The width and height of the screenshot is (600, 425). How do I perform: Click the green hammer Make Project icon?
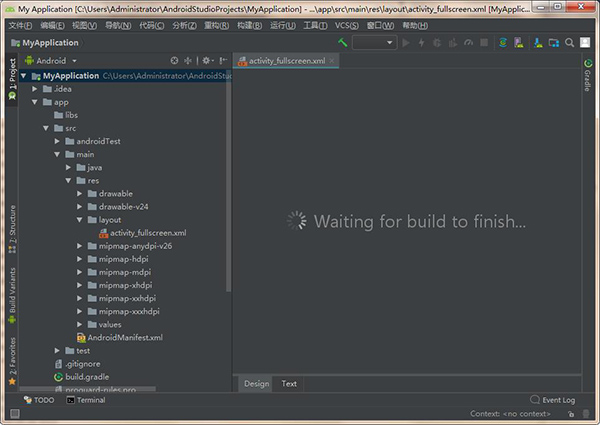pyautogui.click(x=342, y=42)
